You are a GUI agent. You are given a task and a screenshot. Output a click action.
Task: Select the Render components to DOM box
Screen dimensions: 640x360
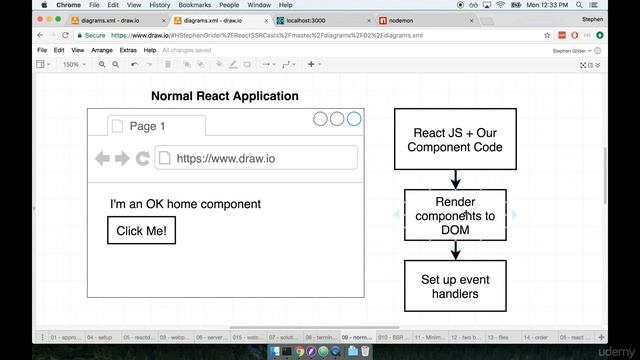point(455,215)
